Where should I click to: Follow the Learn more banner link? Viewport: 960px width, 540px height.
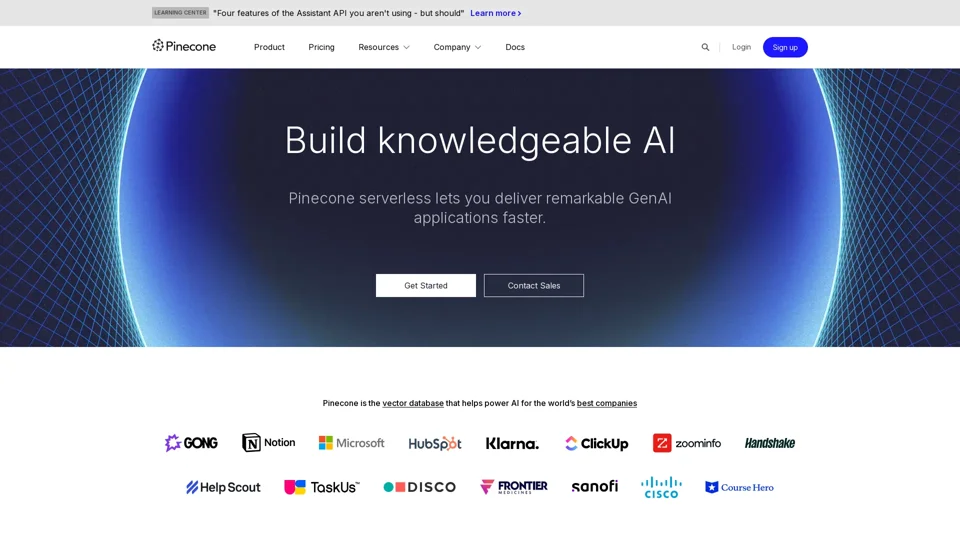pyautogui.click(x=496, y=13)
